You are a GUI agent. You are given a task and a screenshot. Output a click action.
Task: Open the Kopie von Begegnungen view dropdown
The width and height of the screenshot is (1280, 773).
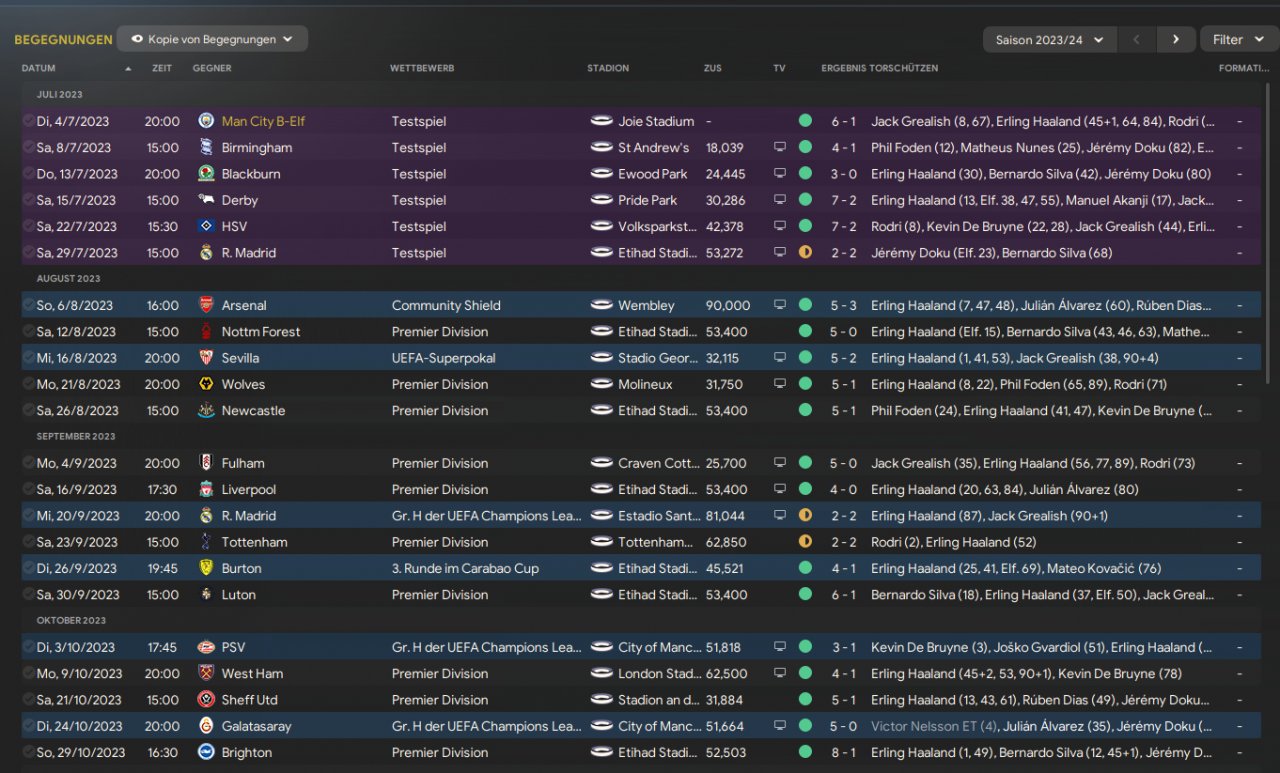(212, 39)
